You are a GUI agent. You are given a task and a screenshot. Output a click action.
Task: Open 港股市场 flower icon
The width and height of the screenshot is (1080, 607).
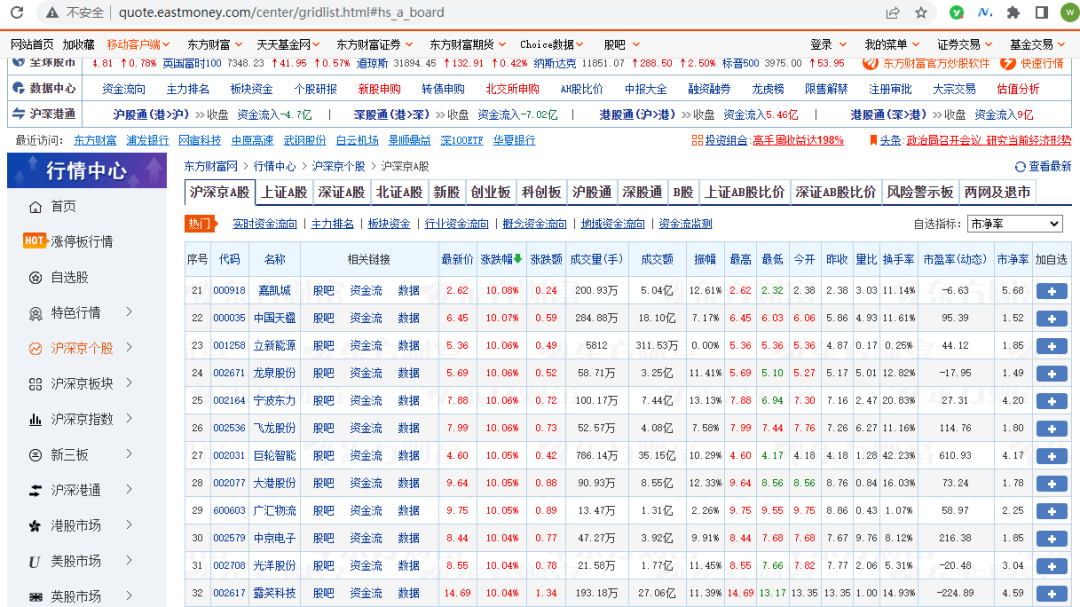pos(36,526)
